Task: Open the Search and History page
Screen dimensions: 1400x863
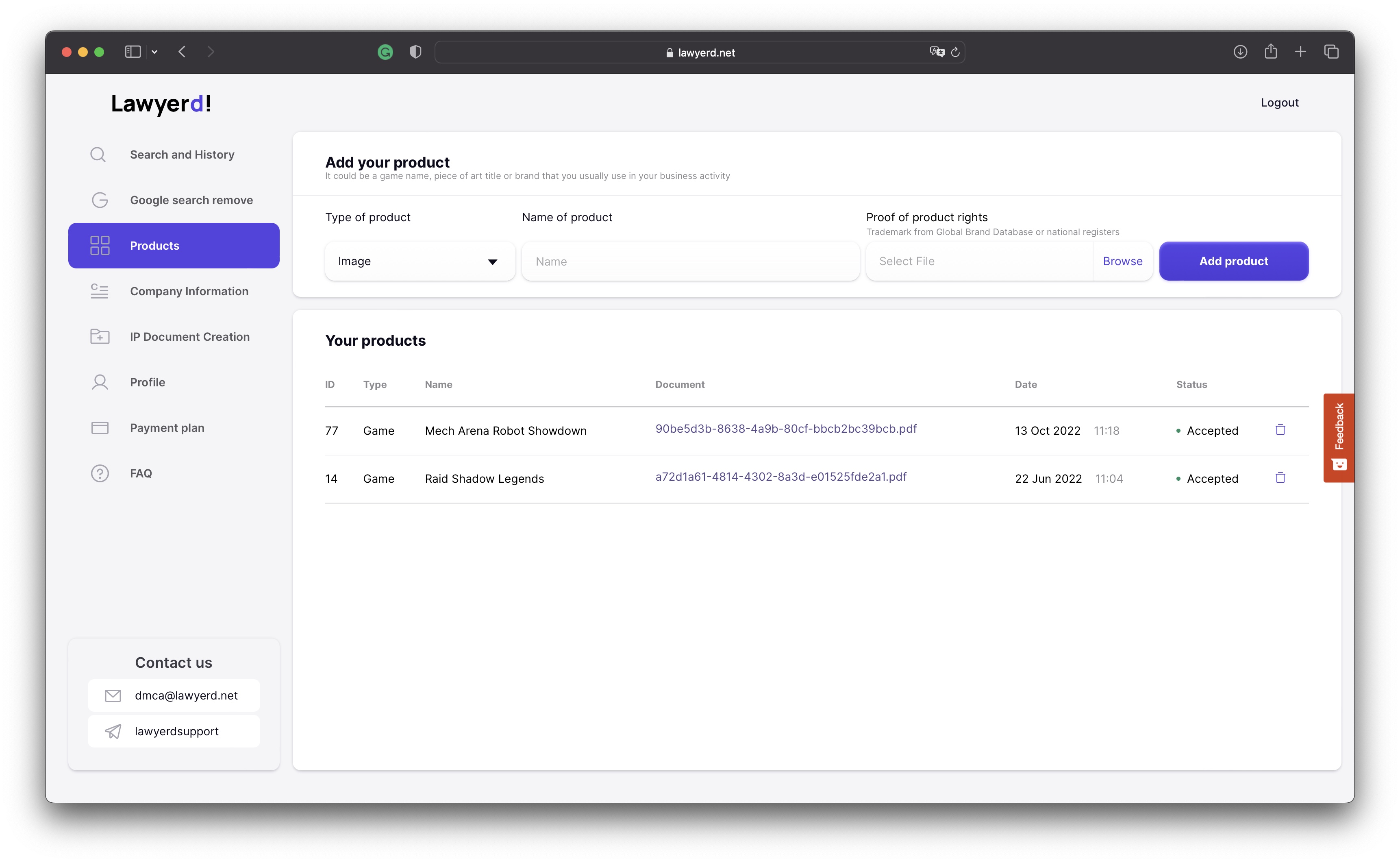Action: point(182,154)
